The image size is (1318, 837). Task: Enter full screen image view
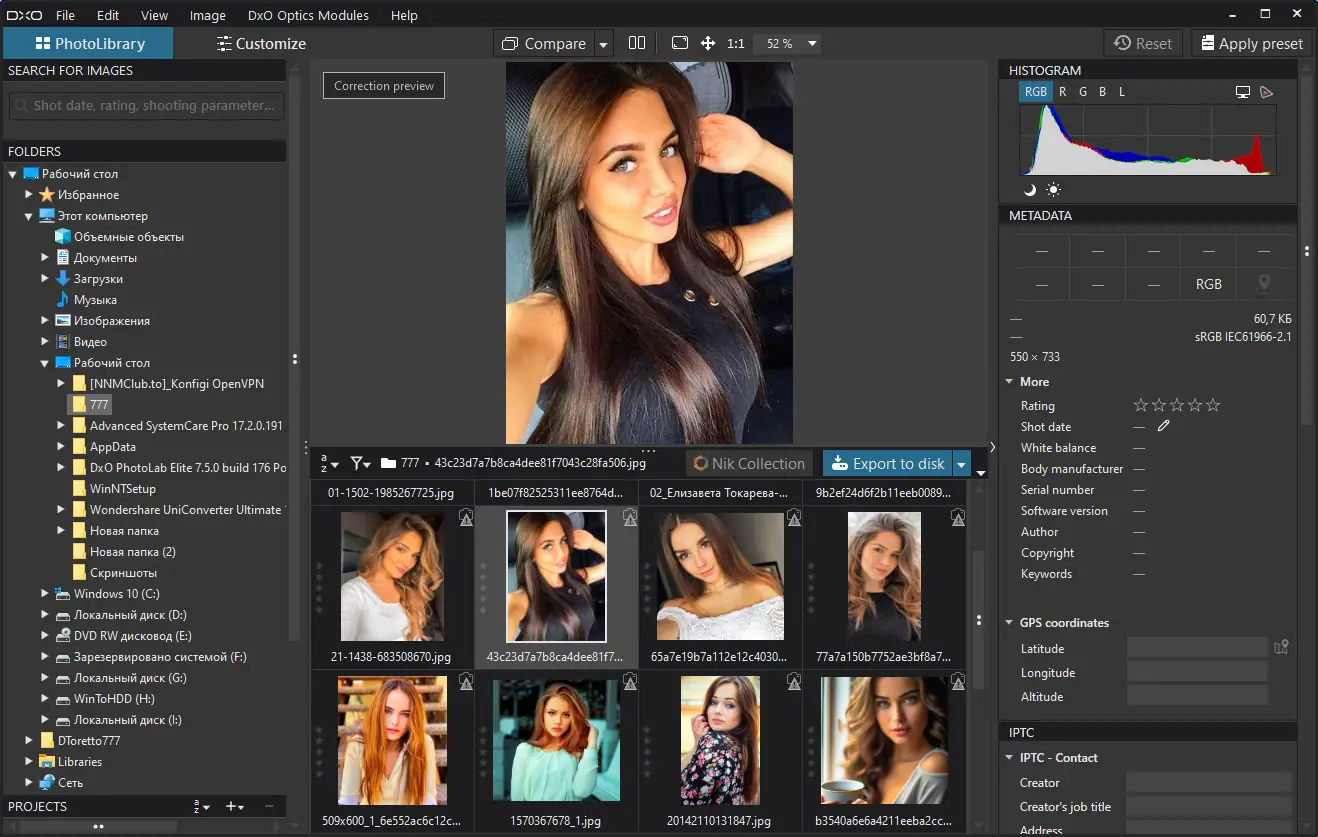click(679, 43)
